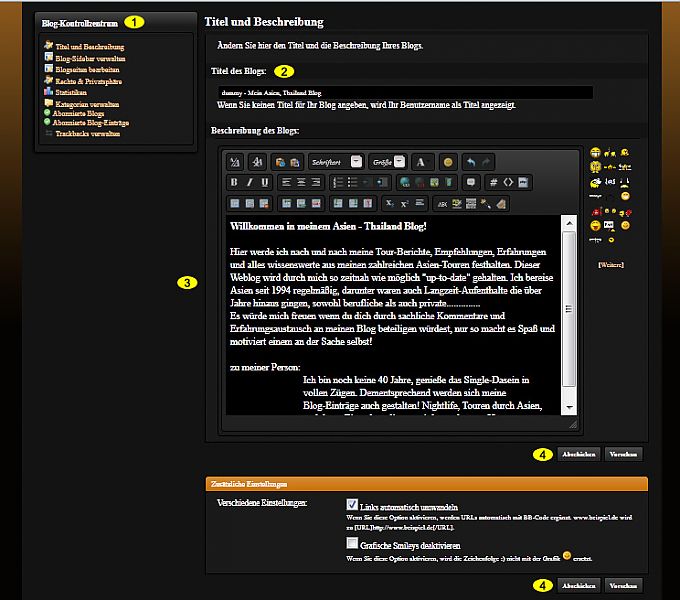This screenshot has width=680, height=600.
Task: Open the Schriftart font dropdown
Action: (x=336, y=162)
